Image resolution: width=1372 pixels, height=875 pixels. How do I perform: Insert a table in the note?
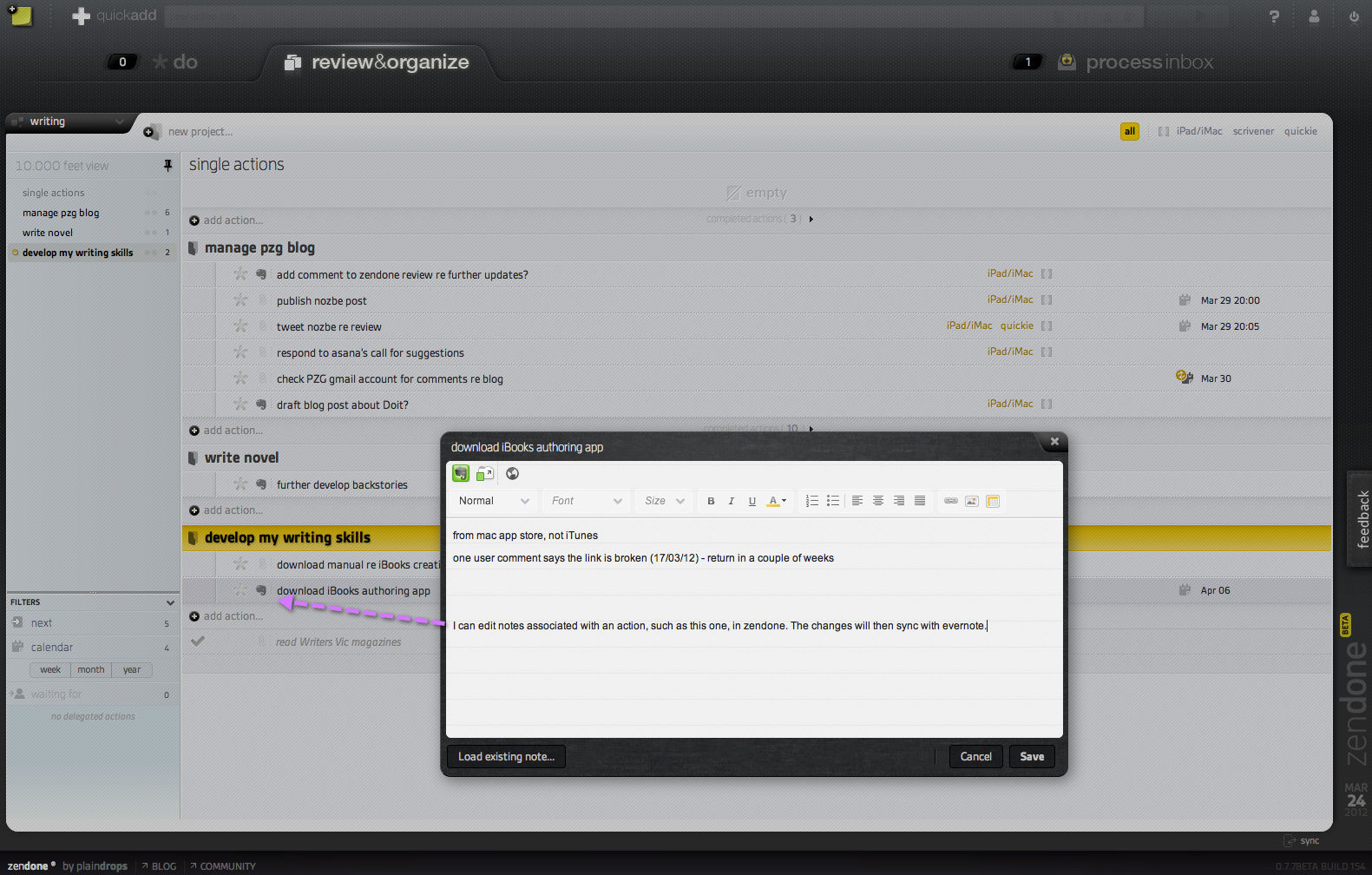click(x=993, y=501)
